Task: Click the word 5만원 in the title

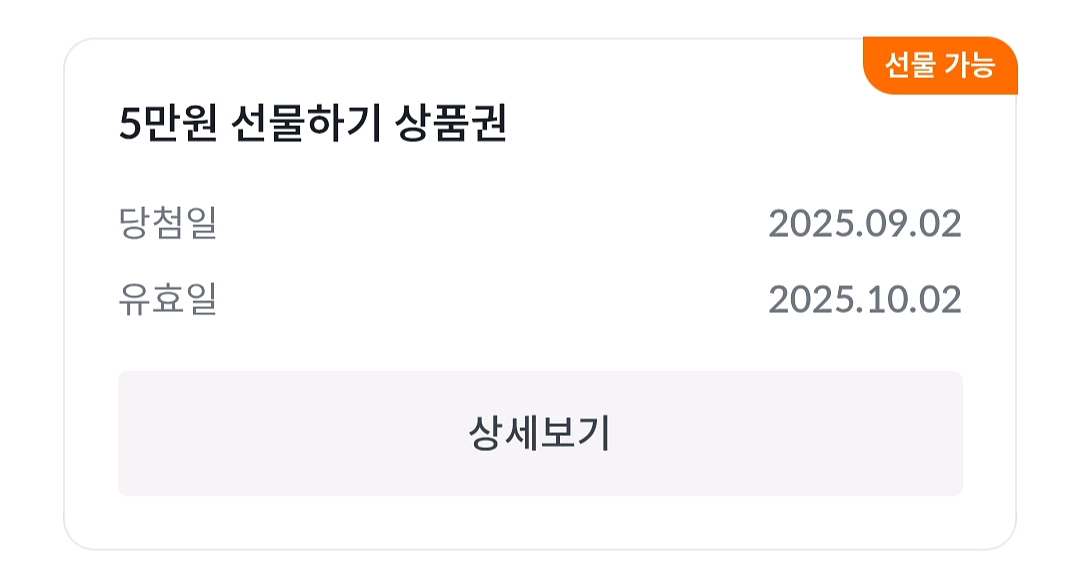Action: click(x=167, y=126)
